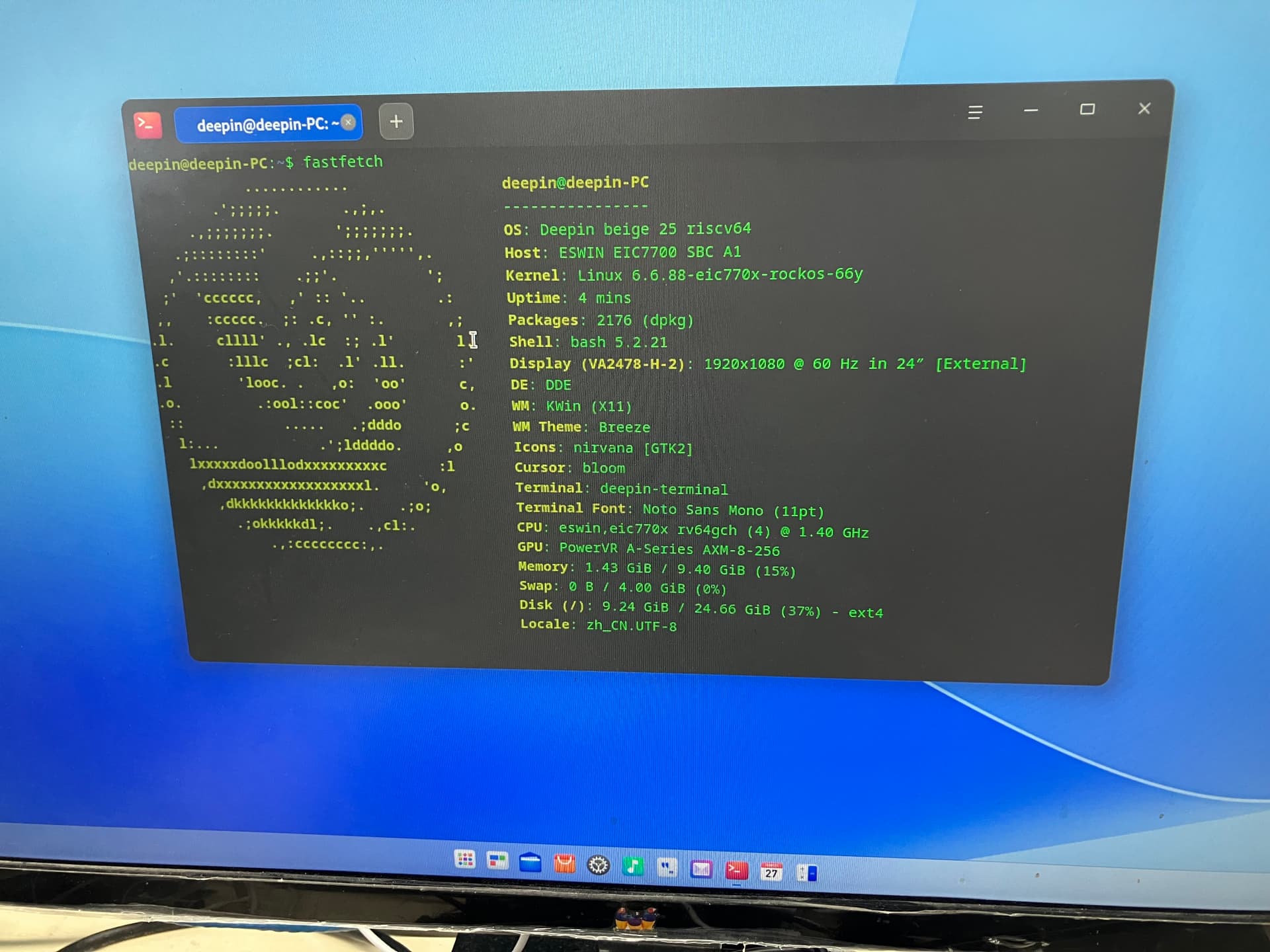
Task: Click the Display value '1920x1080 @ 60 Hz'
Action: [x=782, y=364]
